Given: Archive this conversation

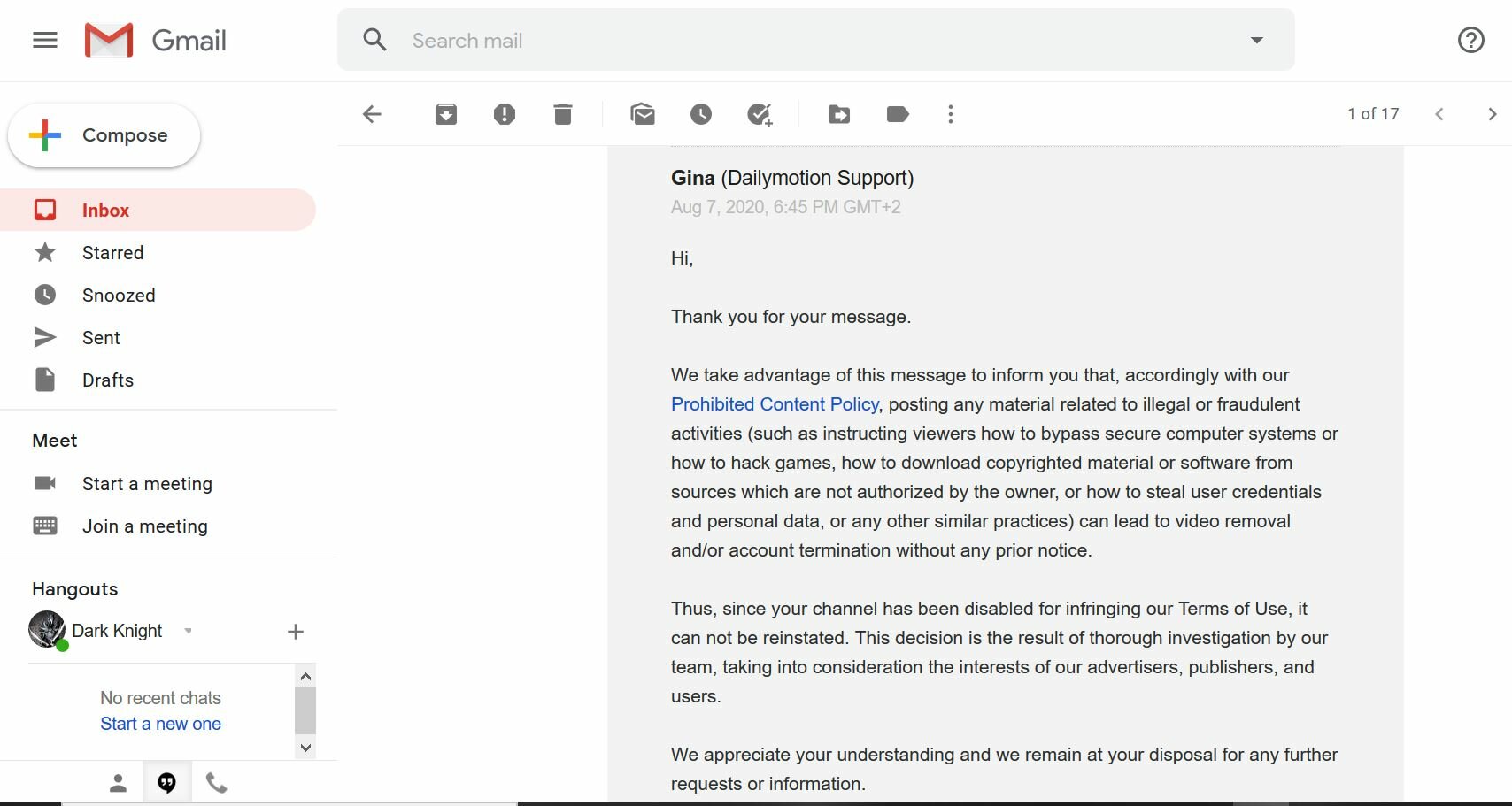Looking at the screenshot, I should tap(446, 114).
